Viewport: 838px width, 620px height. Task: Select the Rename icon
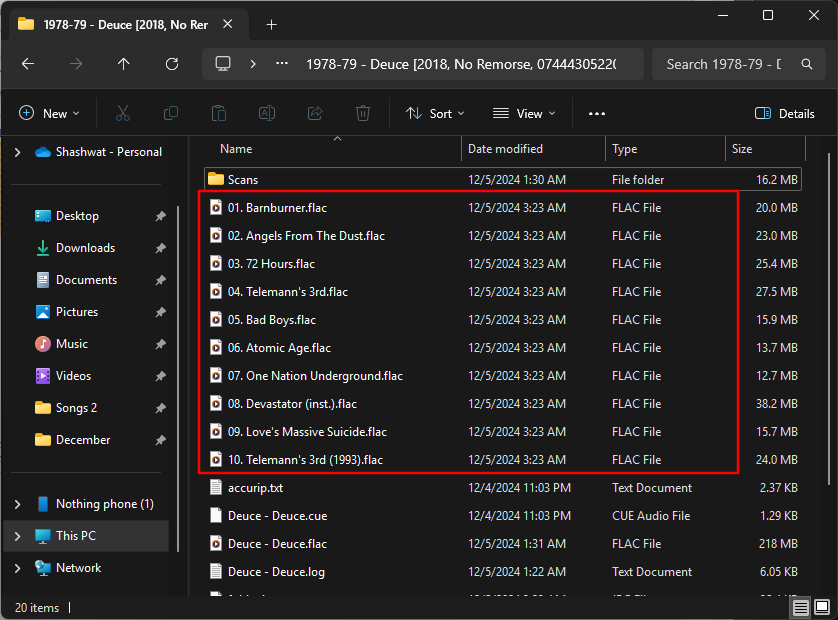click(266, 113)
